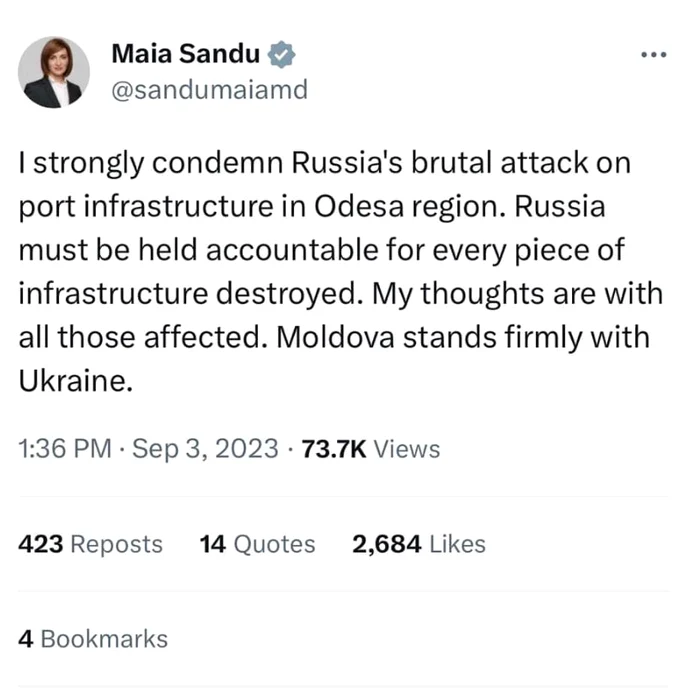View the 73.7K view count
700x693 pixels.
tap(334, 449)
